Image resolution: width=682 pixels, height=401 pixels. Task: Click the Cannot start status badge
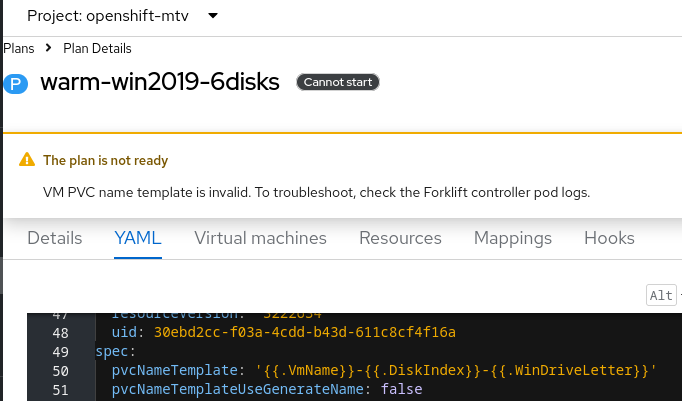pyautogui.click(x=338, y=82)
